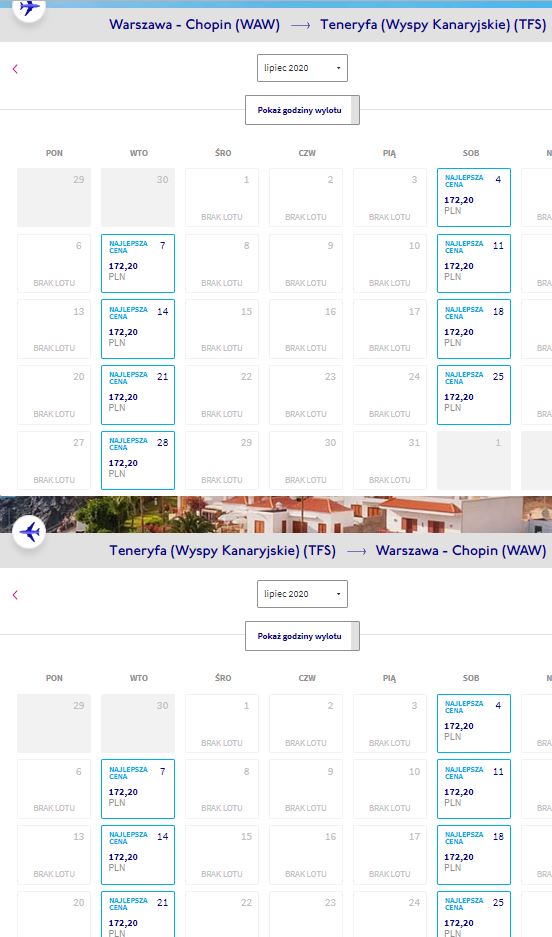The width and height of the screenshot is (552, 937).
Task: Pick return flight on July 14
Action: (x=138, y=855)
